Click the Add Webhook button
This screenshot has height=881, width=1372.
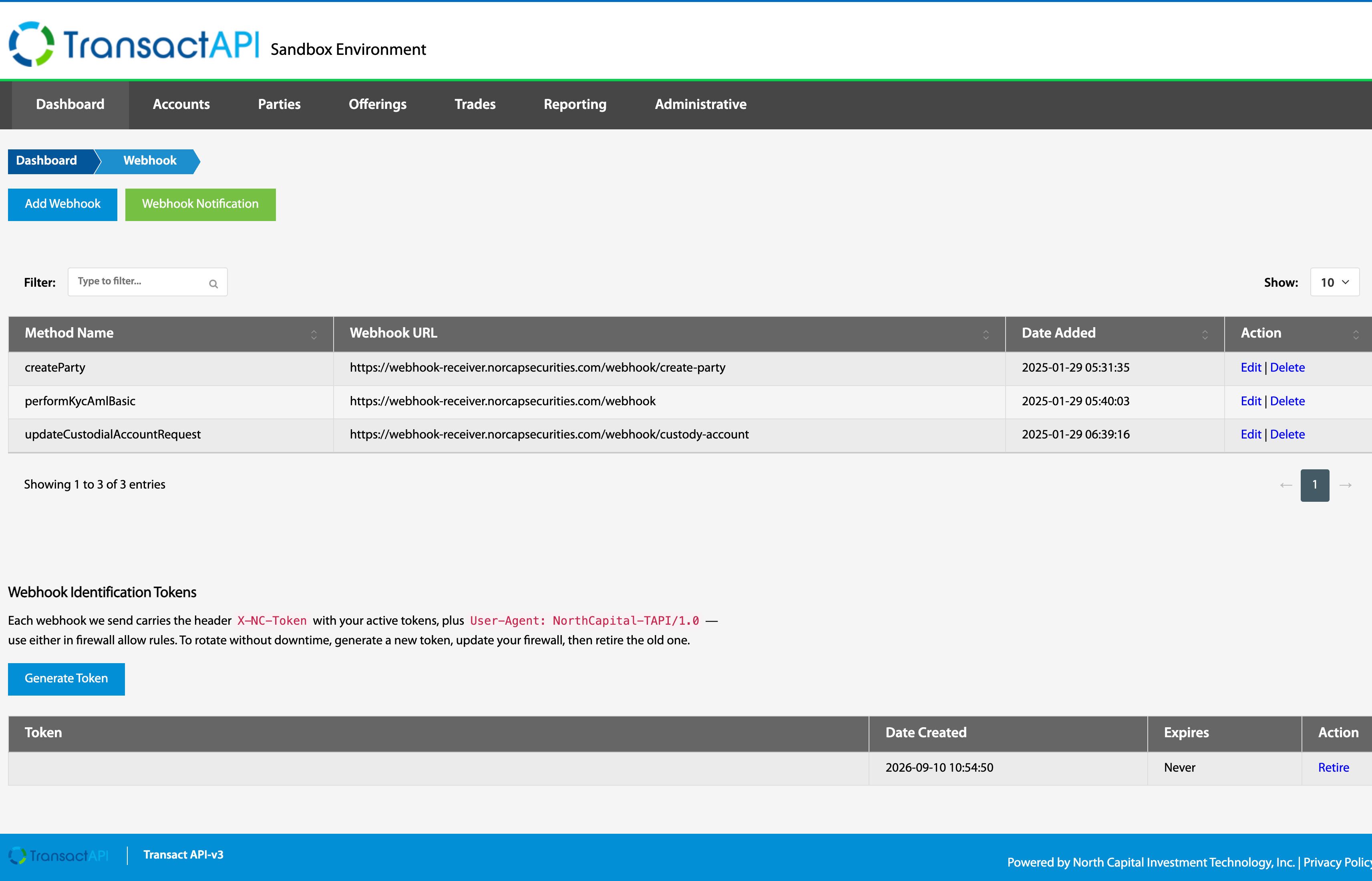62,204
